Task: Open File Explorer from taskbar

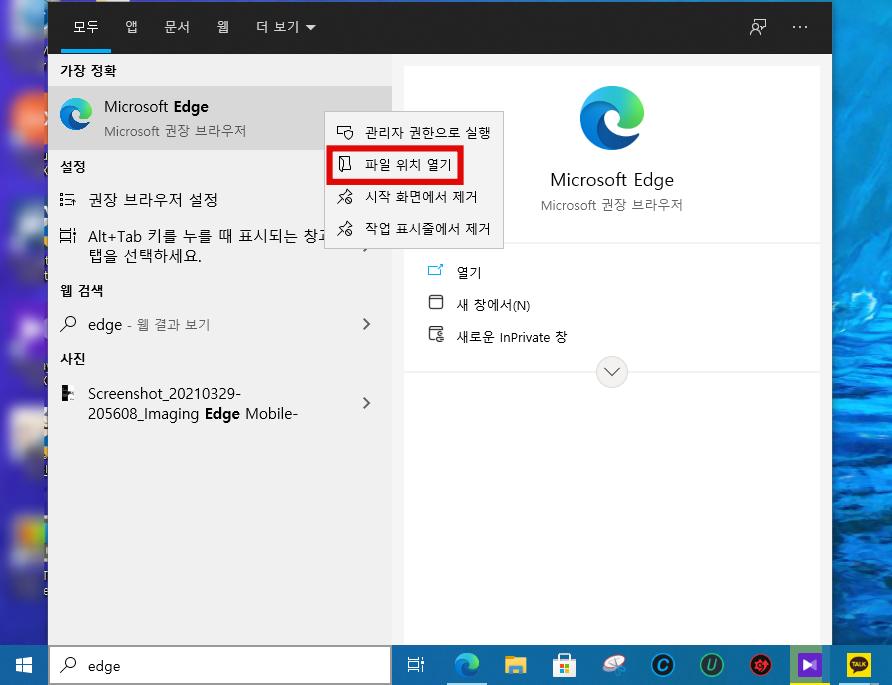Action: point(515,665)
